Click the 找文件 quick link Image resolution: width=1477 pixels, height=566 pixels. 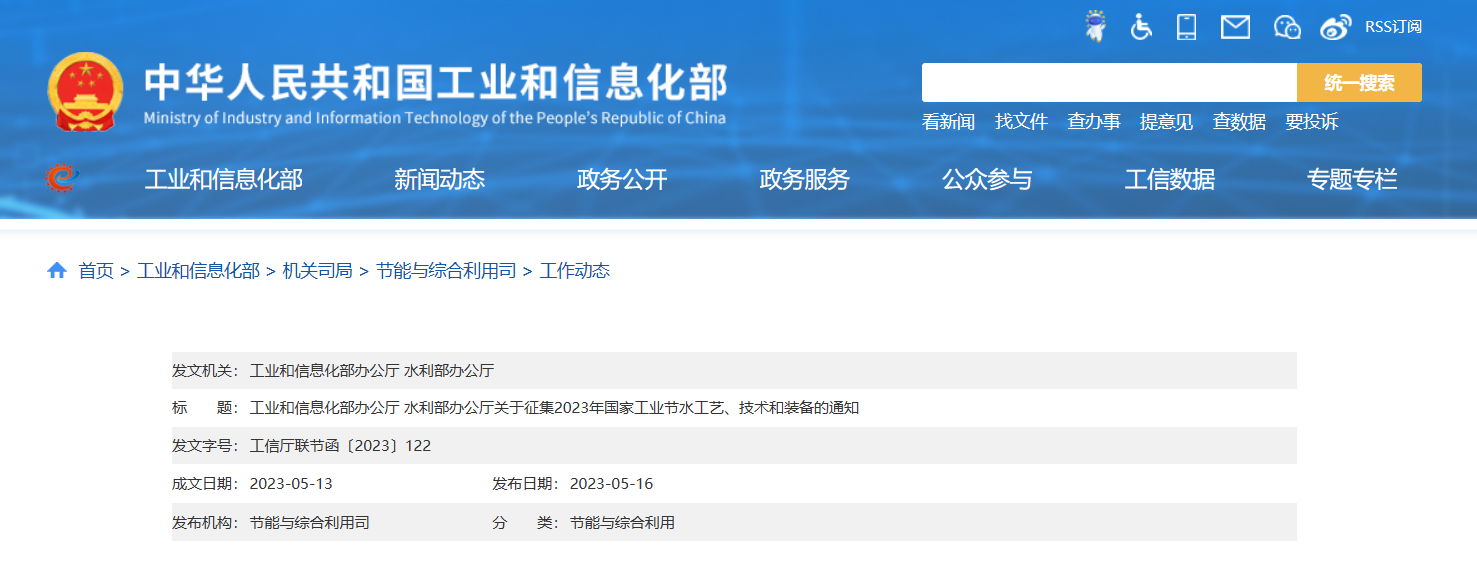pos(1021,122)
